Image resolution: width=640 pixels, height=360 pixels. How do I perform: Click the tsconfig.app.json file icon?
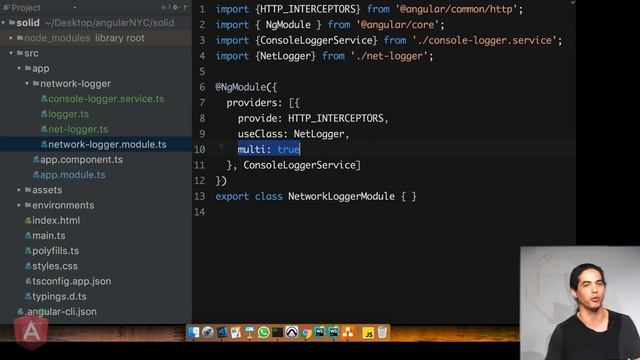[28, 281]
